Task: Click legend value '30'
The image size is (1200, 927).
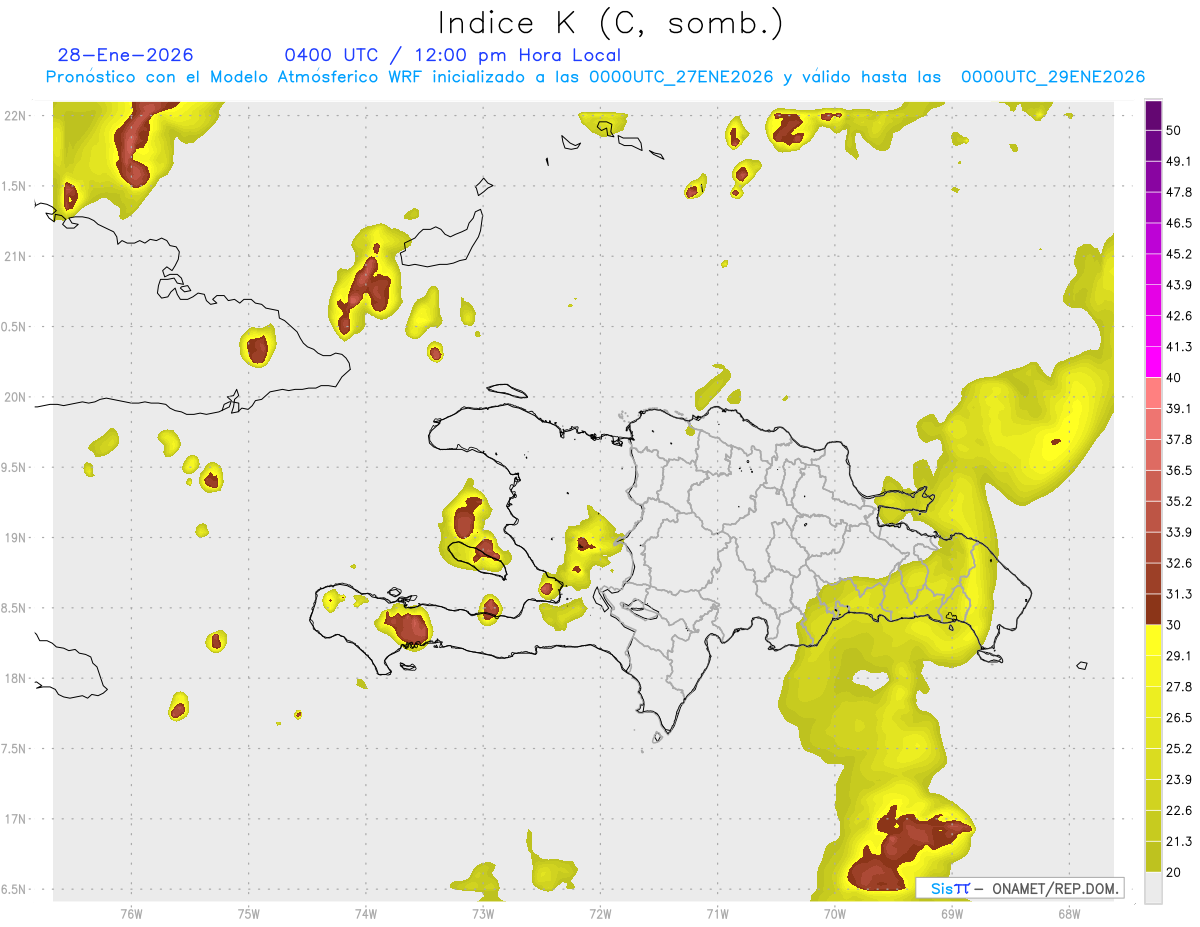Action: click(x=1174, y=626)
